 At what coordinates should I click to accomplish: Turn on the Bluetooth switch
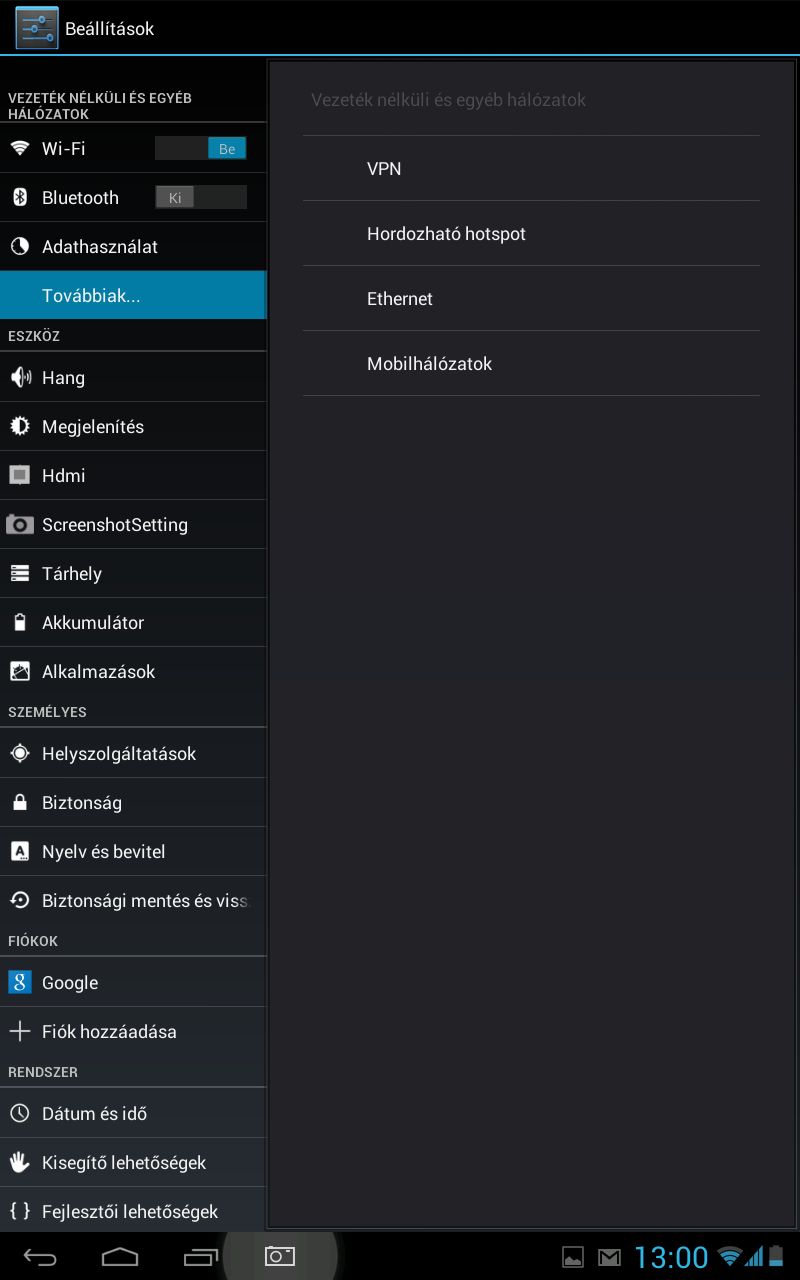pyautogui.click(x=201, y=198)
